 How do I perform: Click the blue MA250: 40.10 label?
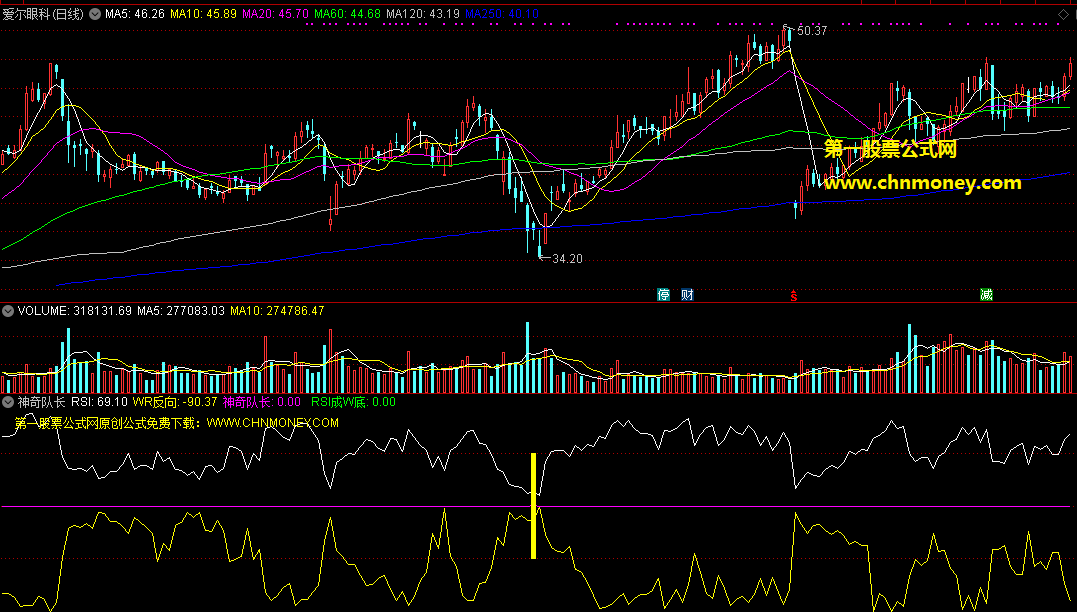coord(501,14)
